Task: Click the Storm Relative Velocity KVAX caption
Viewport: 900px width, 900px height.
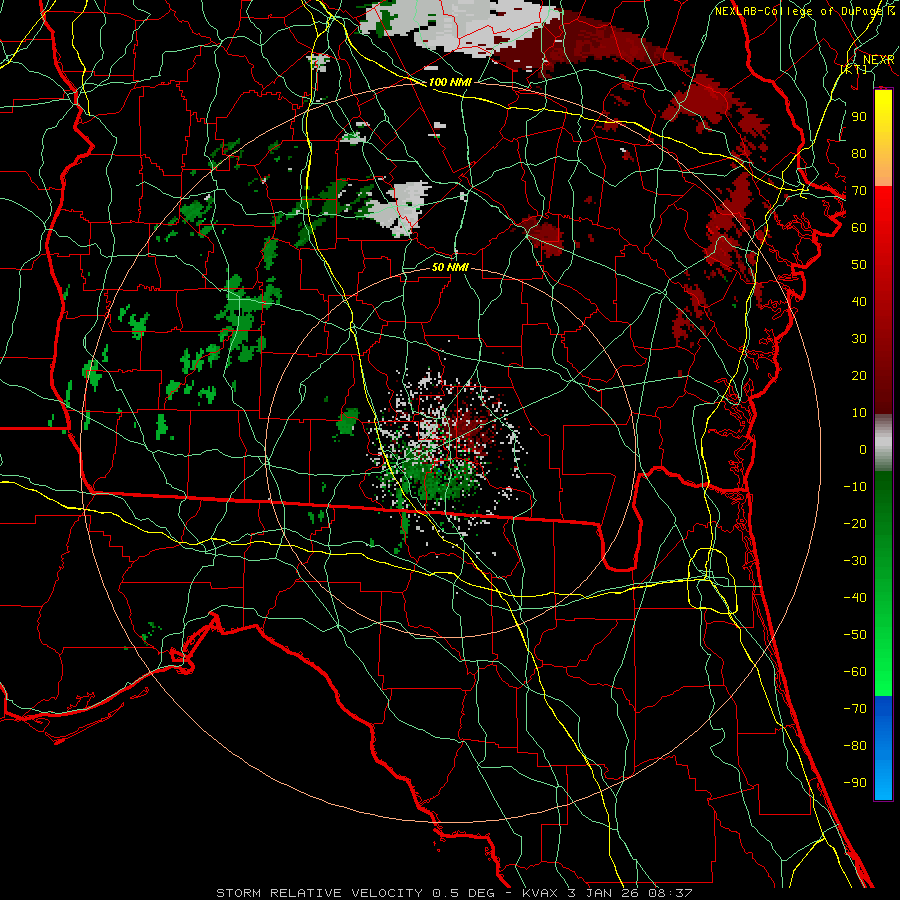Action: [x=454, y=893]
